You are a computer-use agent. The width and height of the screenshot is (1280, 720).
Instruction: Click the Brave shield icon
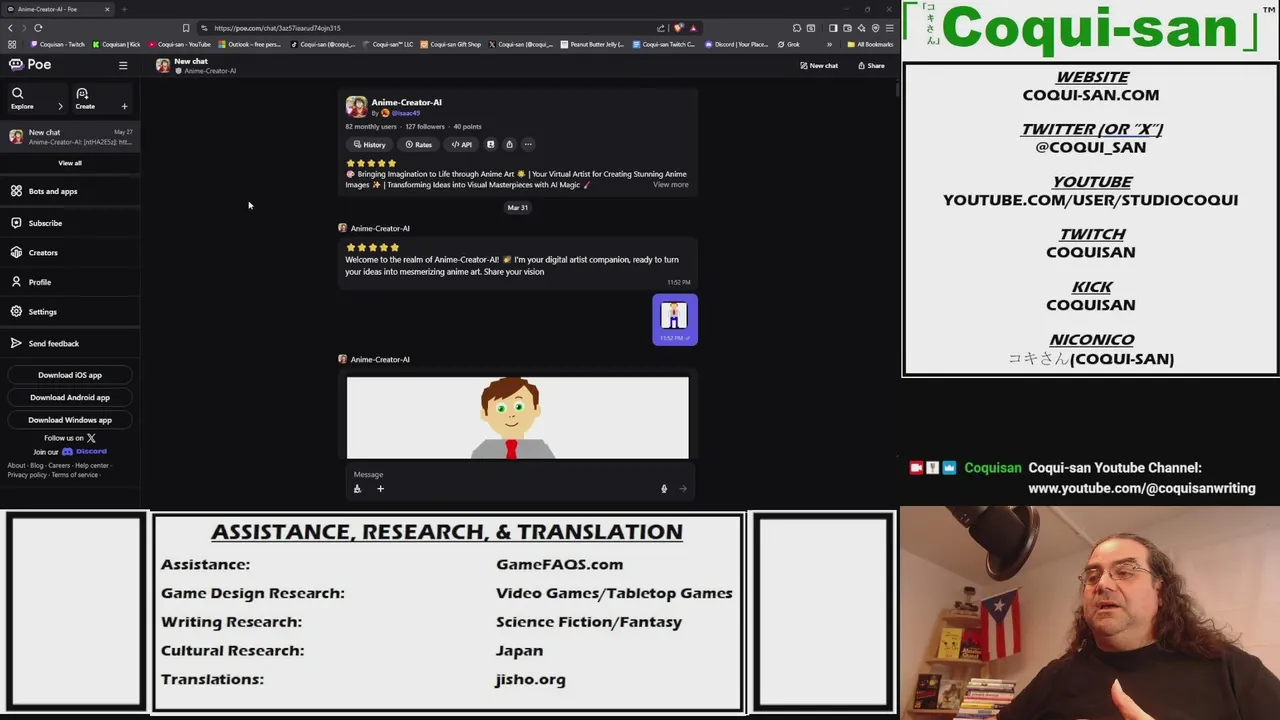point(679,28)
